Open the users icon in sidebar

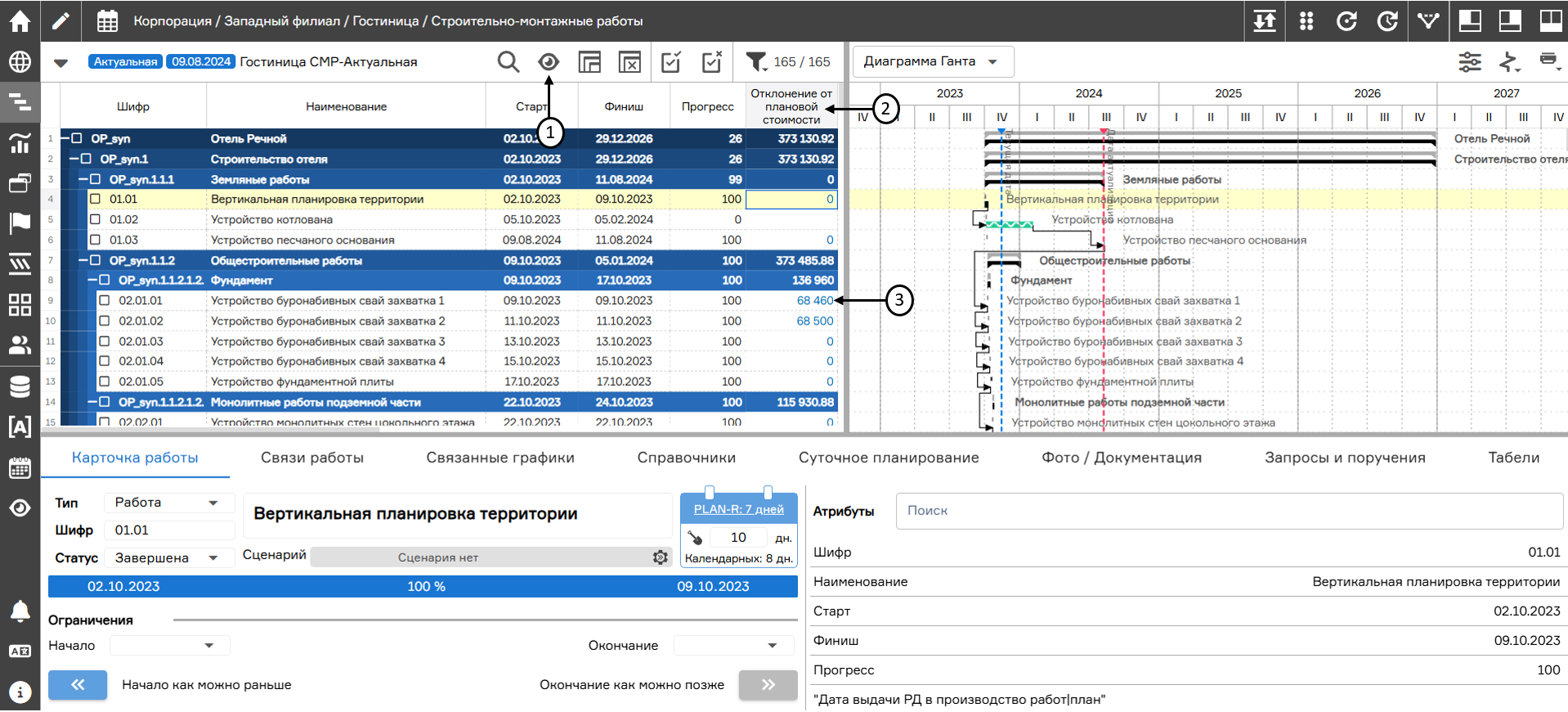20,345
